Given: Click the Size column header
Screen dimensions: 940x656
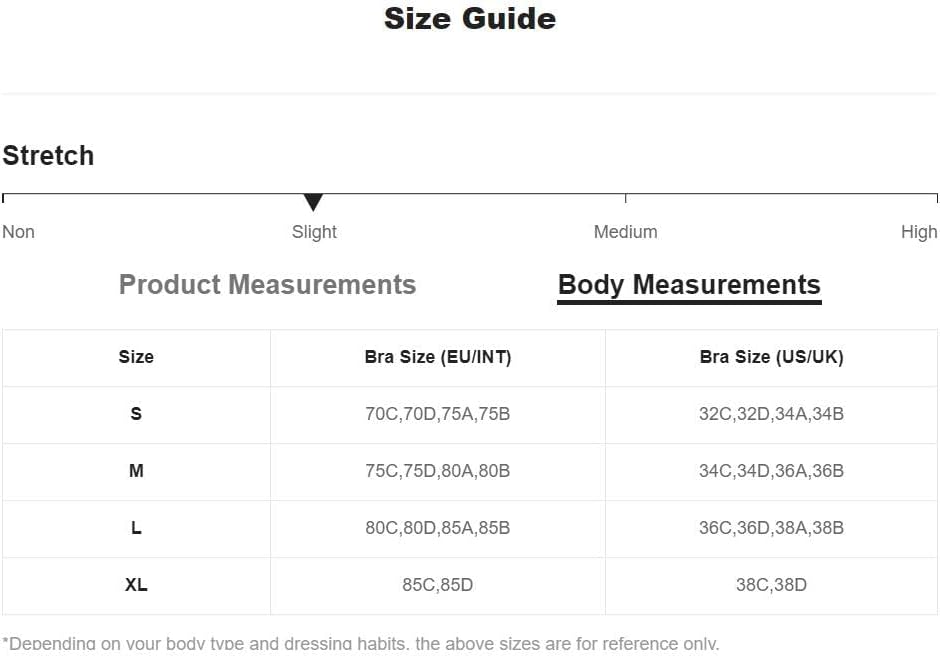Looking at the screenshot, I should click(136, 357).
